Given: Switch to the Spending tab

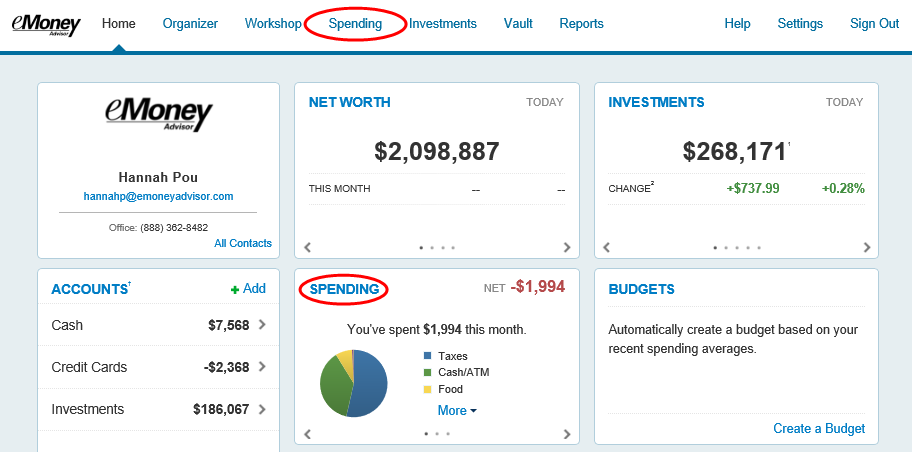Looking at the screenshot, I should coord(355,24).
